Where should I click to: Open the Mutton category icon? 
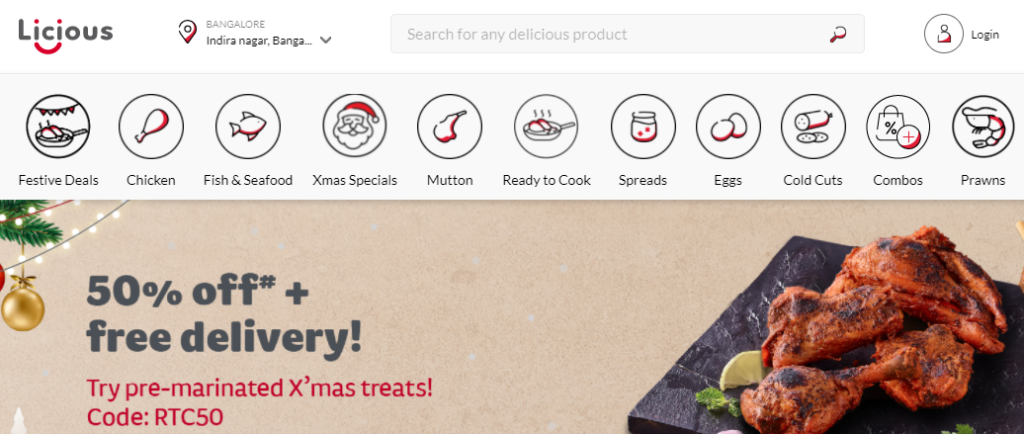(x=450, y=127)
